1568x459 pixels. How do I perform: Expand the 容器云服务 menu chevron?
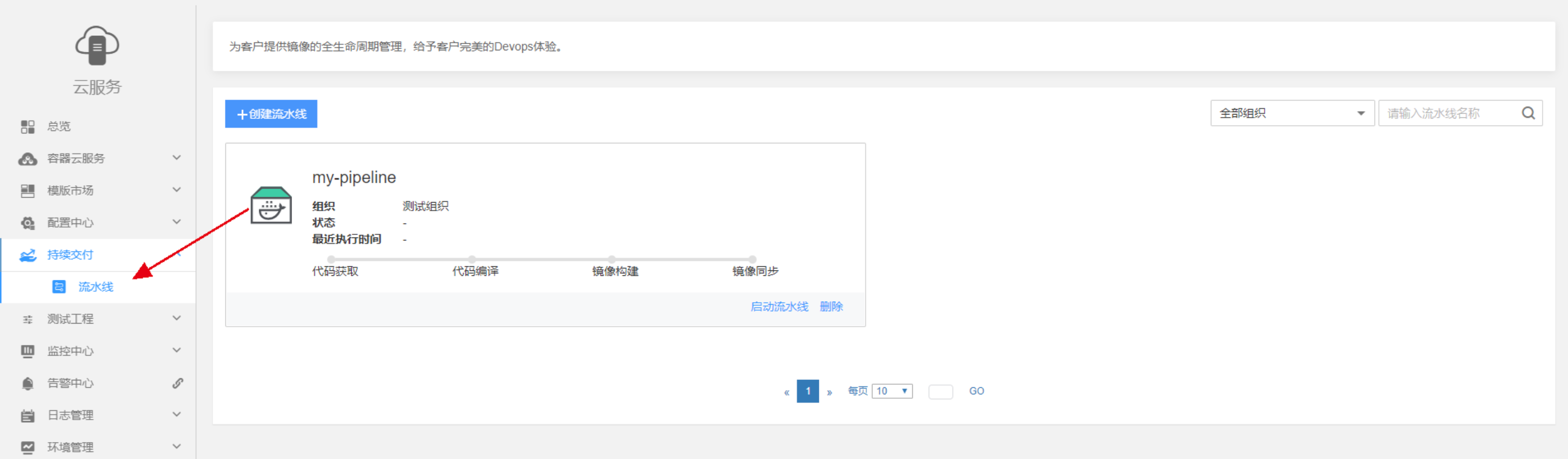click(177, 158)
